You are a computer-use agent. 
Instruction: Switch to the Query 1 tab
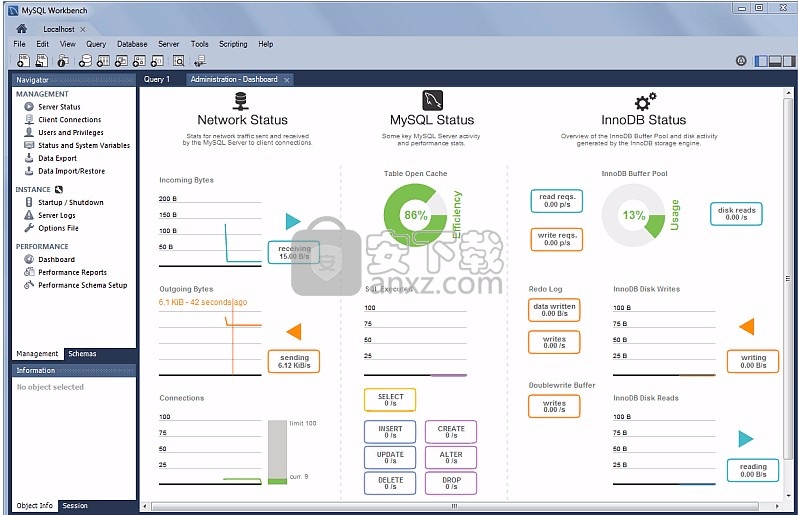click(x=157, y=79)
